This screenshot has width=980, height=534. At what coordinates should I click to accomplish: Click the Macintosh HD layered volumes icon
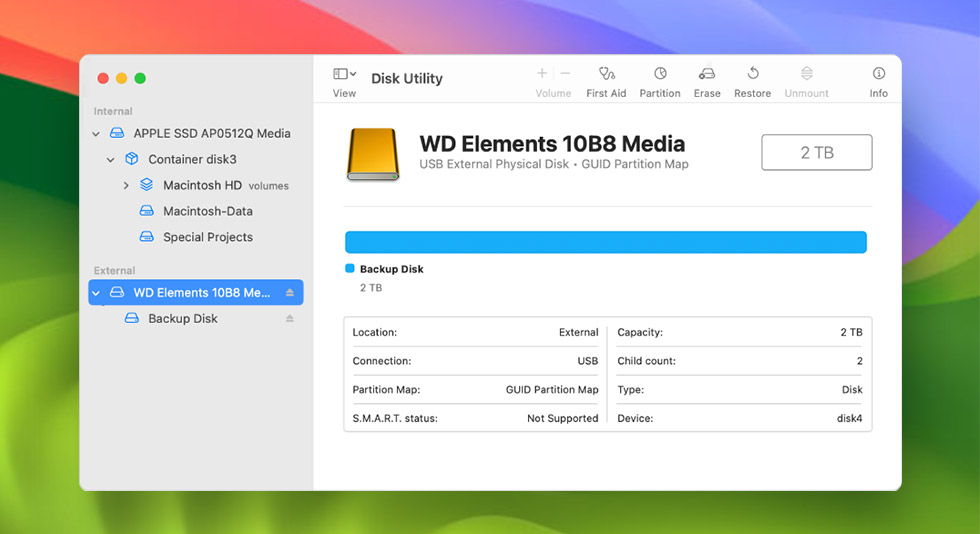[x=147, y=184]
